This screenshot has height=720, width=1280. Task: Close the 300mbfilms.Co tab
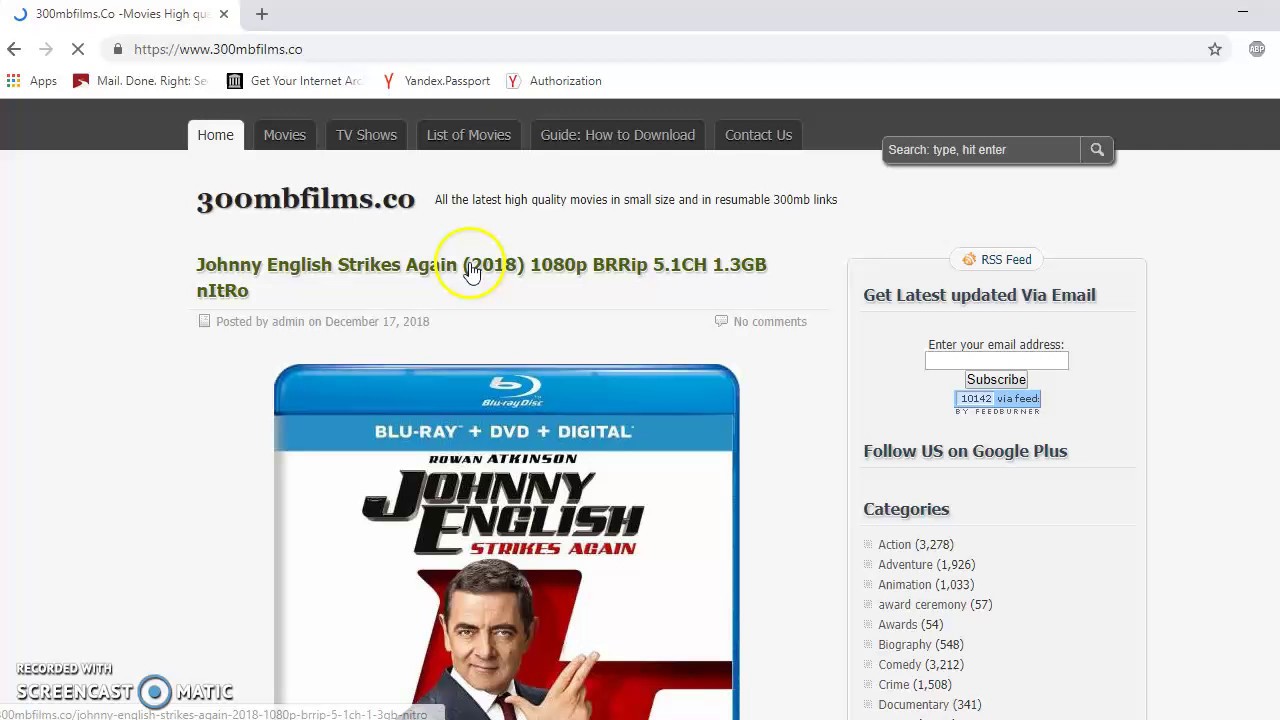(x=224, y=14)
